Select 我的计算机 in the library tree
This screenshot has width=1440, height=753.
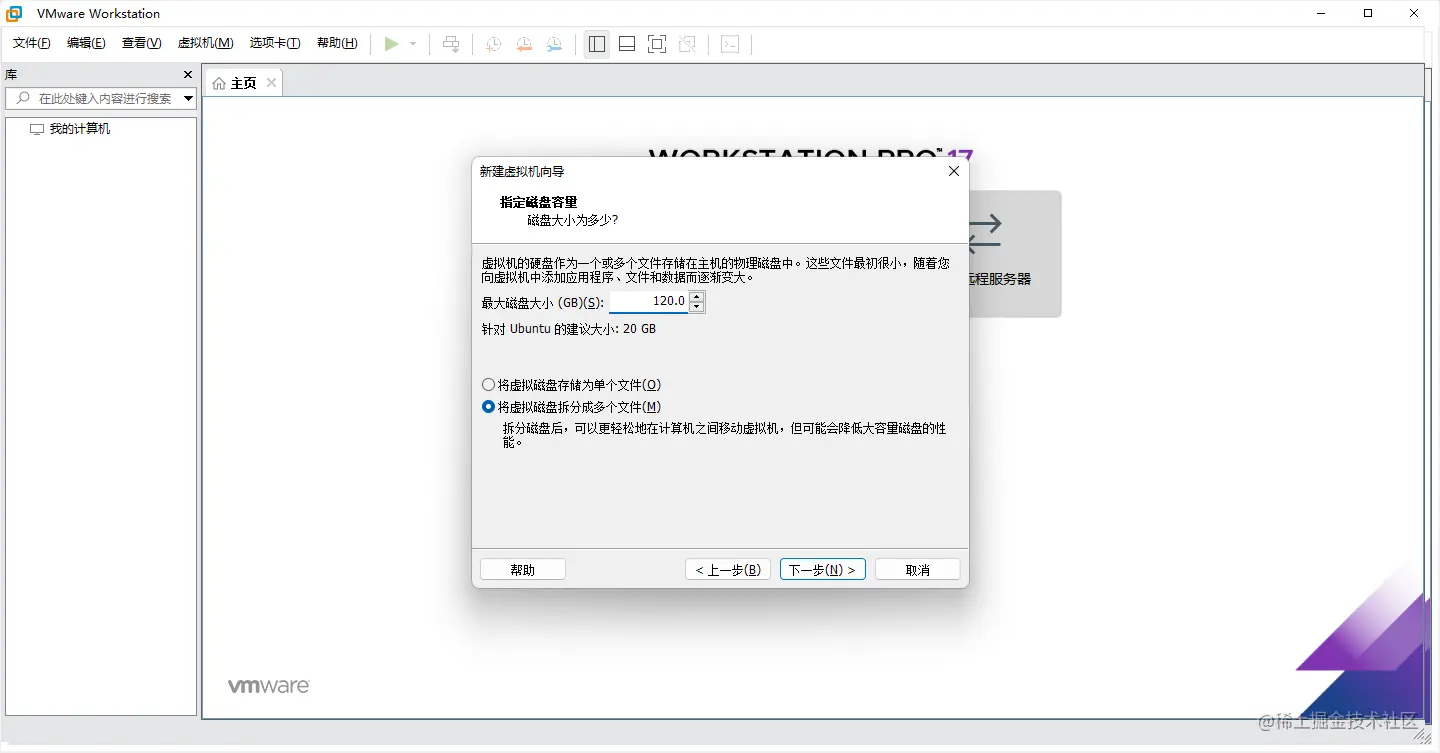78,128
